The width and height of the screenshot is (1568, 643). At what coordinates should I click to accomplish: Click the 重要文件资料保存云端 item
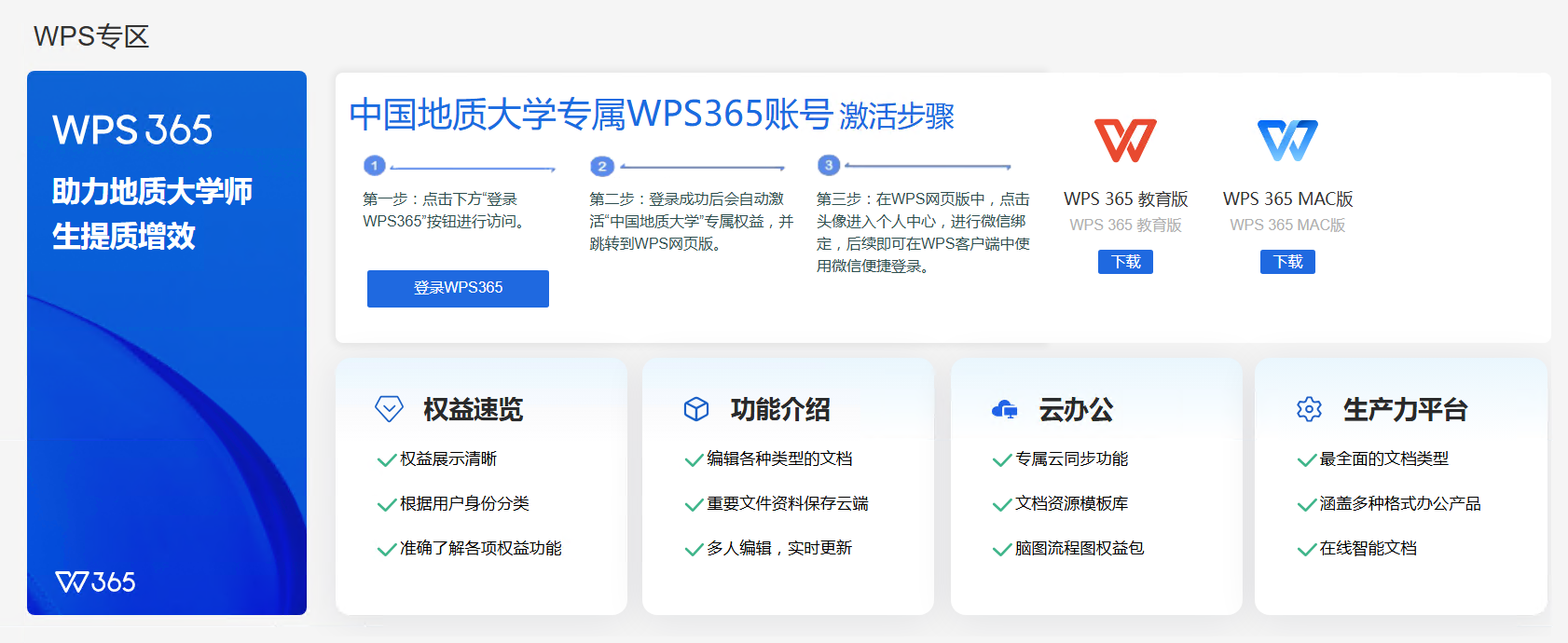[x=788, y=503]
